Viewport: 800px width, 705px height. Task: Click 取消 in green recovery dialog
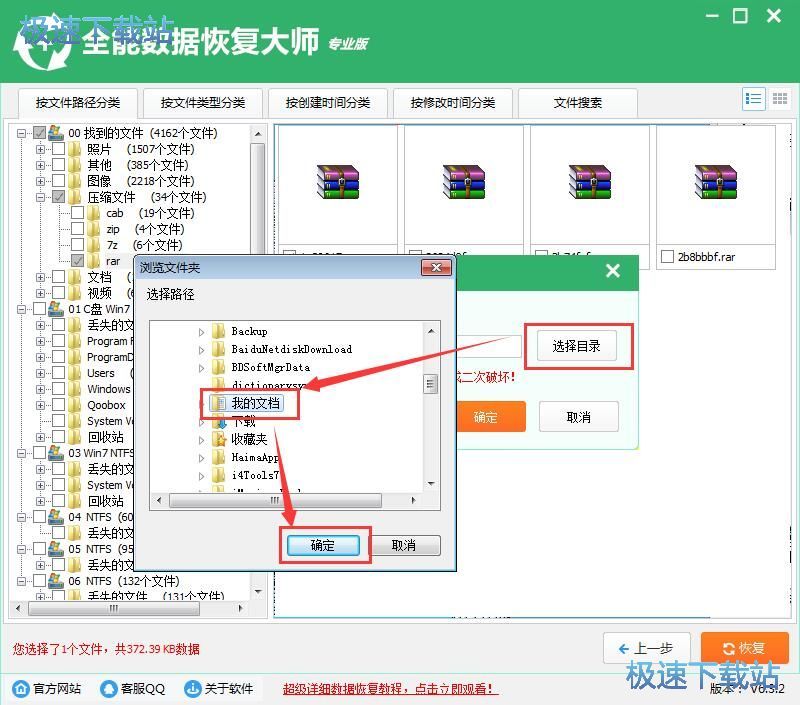(x=579, y=417)
